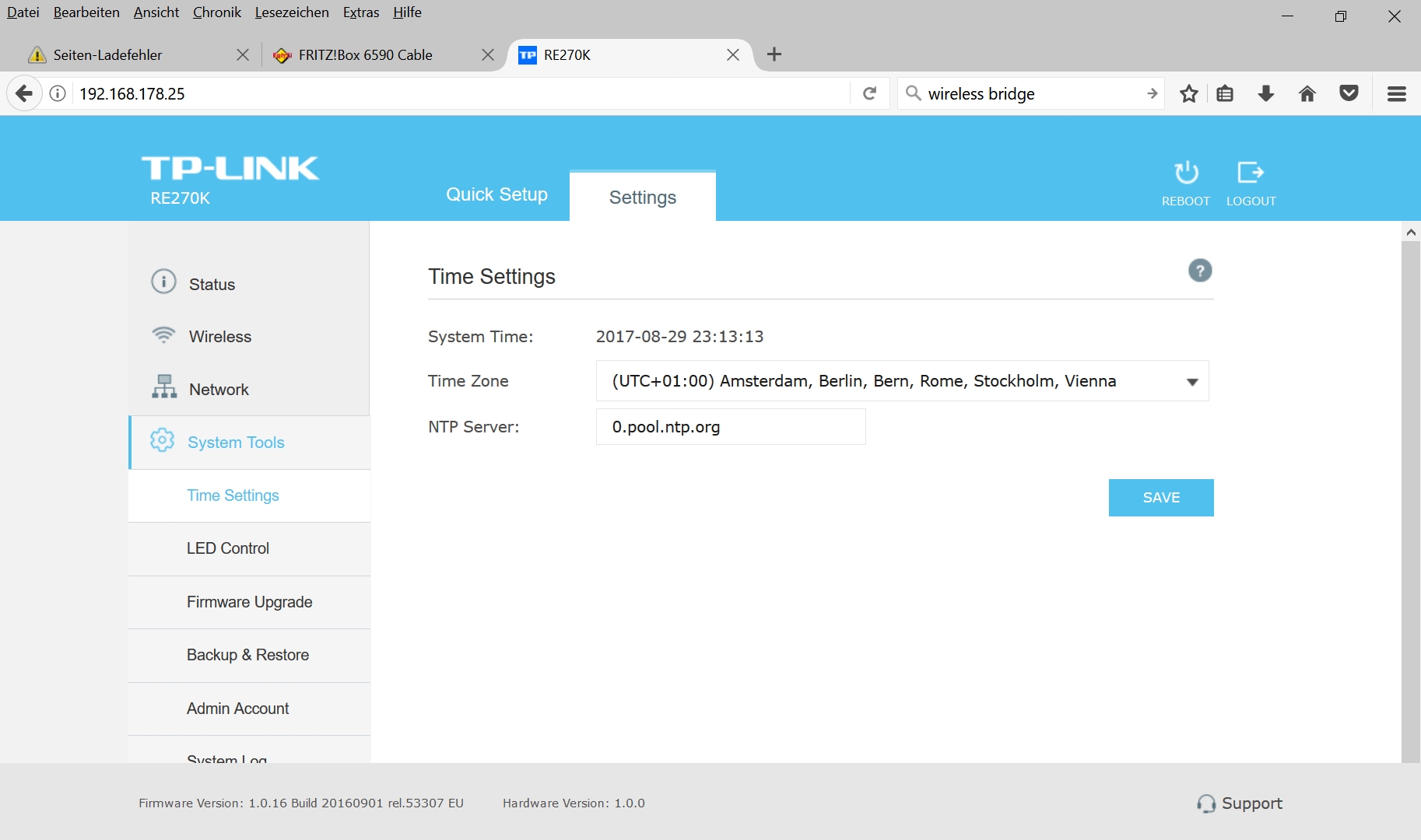
Task: Minimize the browser window
Action: pos(1288,16)
